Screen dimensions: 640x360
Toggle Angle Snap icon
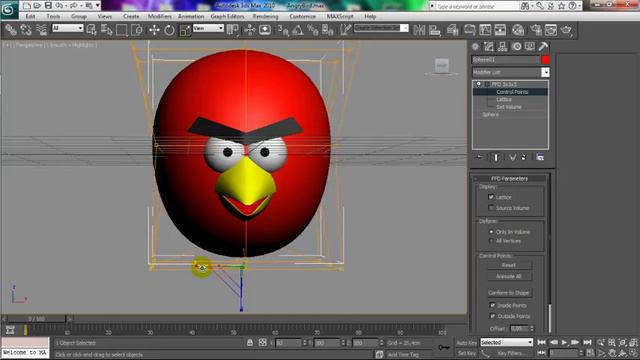(x=298, y=29)
